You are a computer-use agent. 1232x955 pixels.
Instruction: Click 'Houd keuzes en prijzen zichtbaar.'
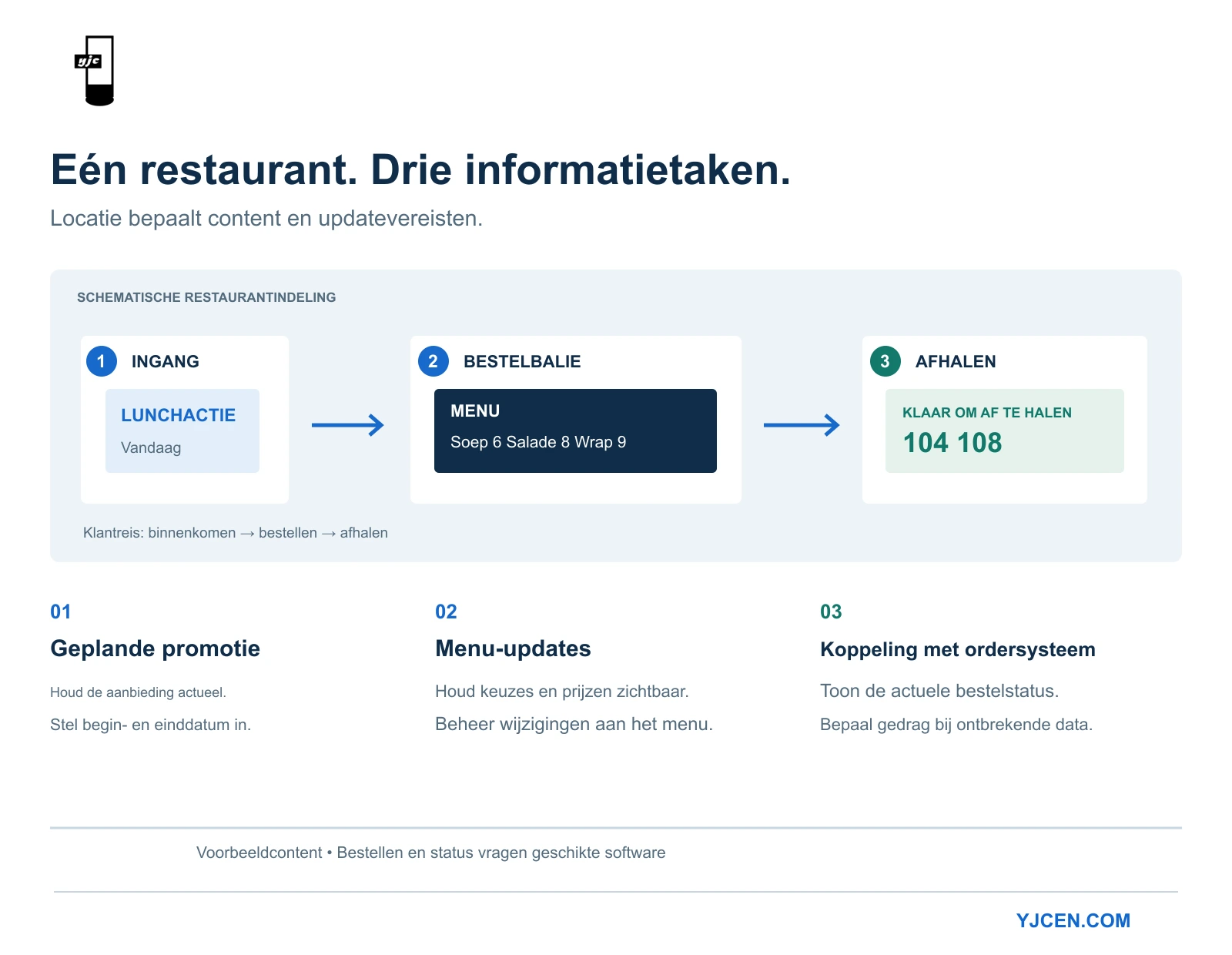pyautogui.click(x=562, y=692)
